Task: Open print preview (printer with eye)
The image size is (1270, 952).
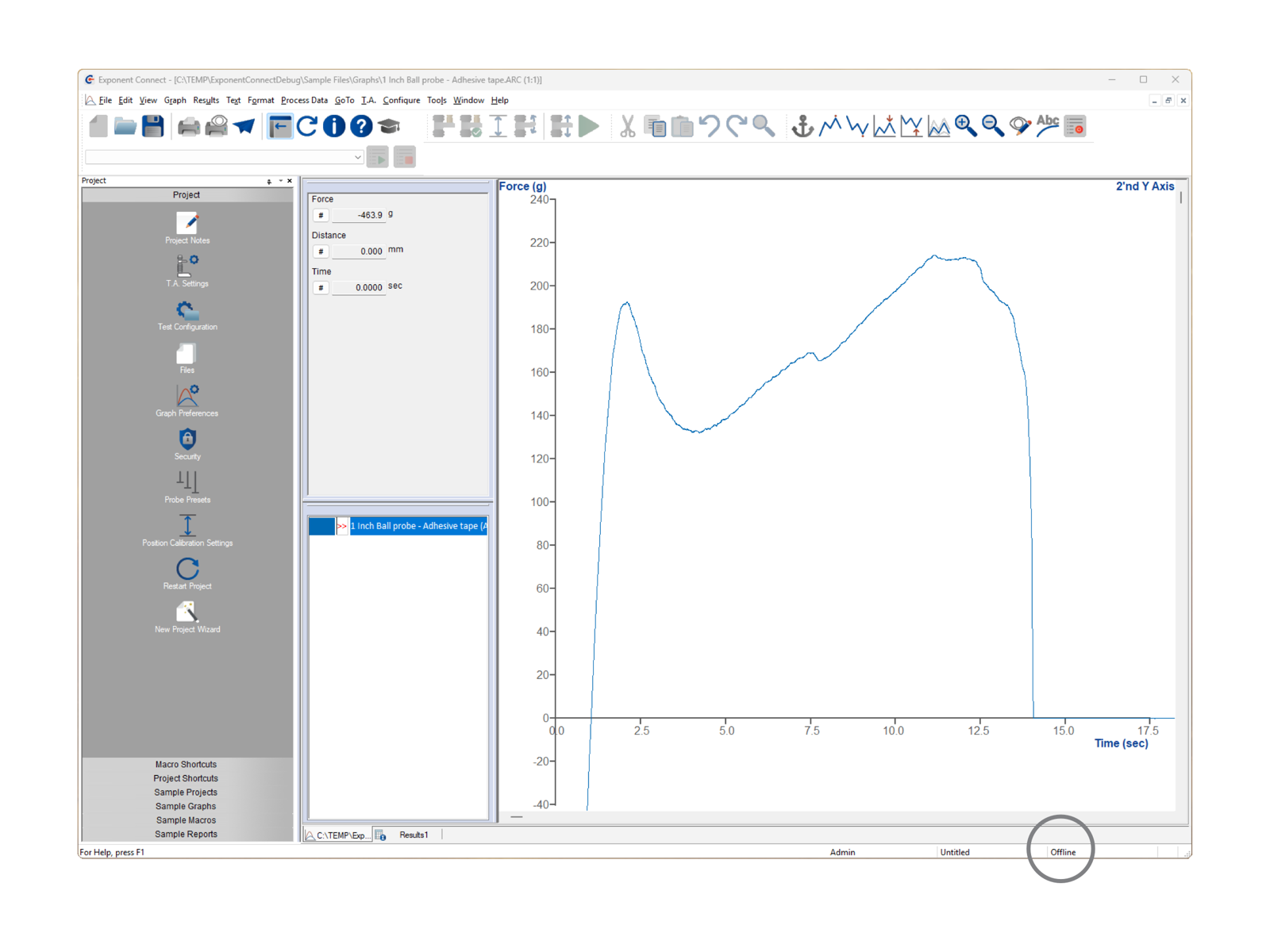Action: (216, 126)
